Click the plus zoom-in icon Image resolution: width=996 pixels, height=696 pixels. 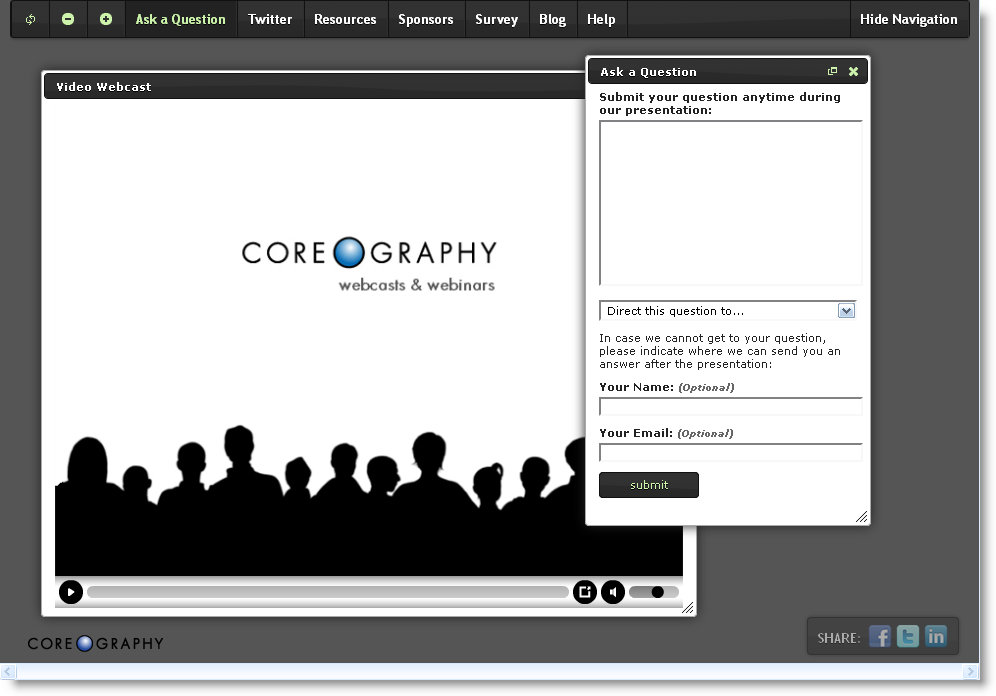click(106, 19)
